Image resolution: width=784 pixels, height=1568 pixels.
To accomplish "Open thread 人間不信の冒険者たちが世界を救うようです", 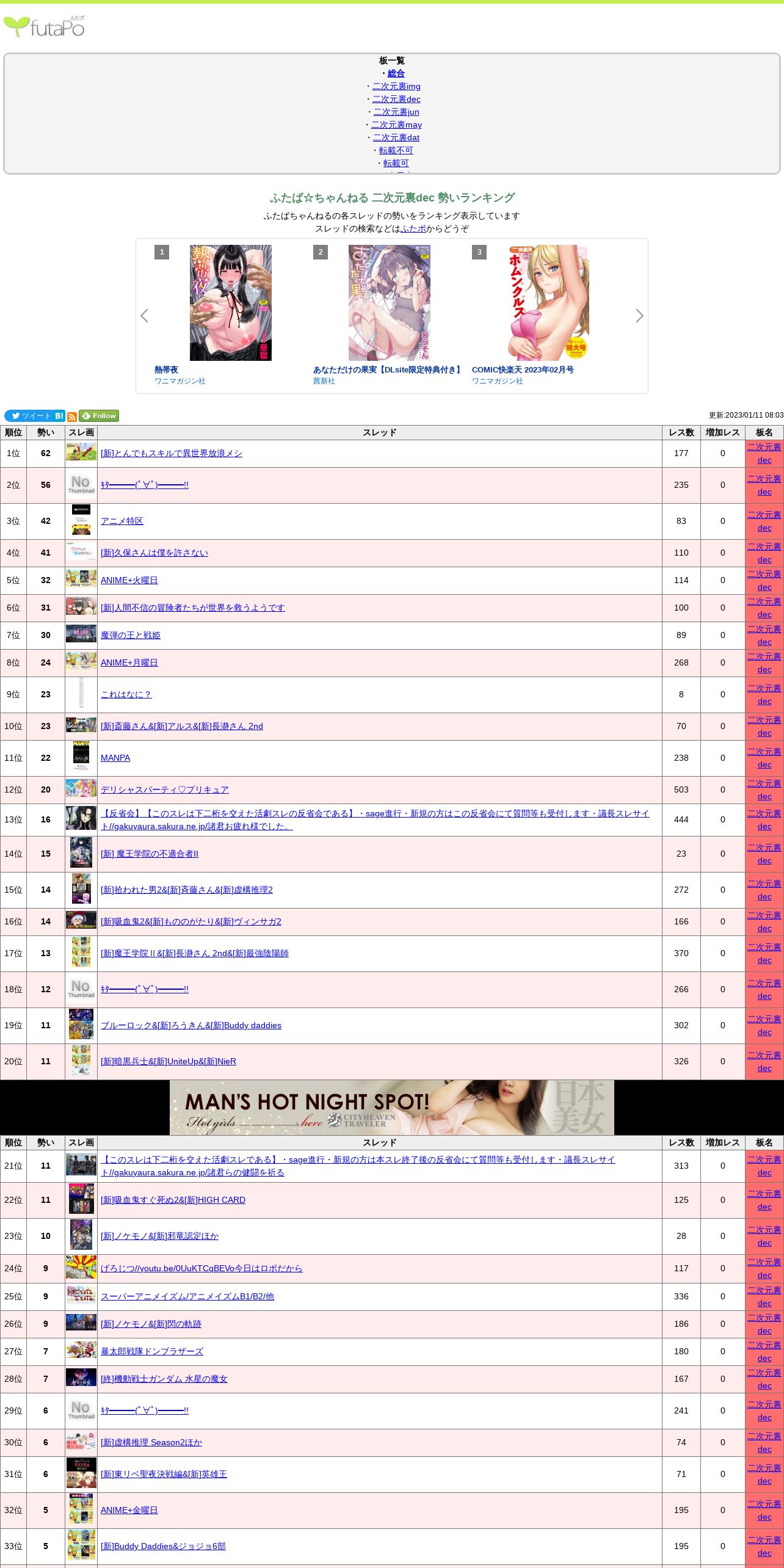I will [x=193, y=608].
